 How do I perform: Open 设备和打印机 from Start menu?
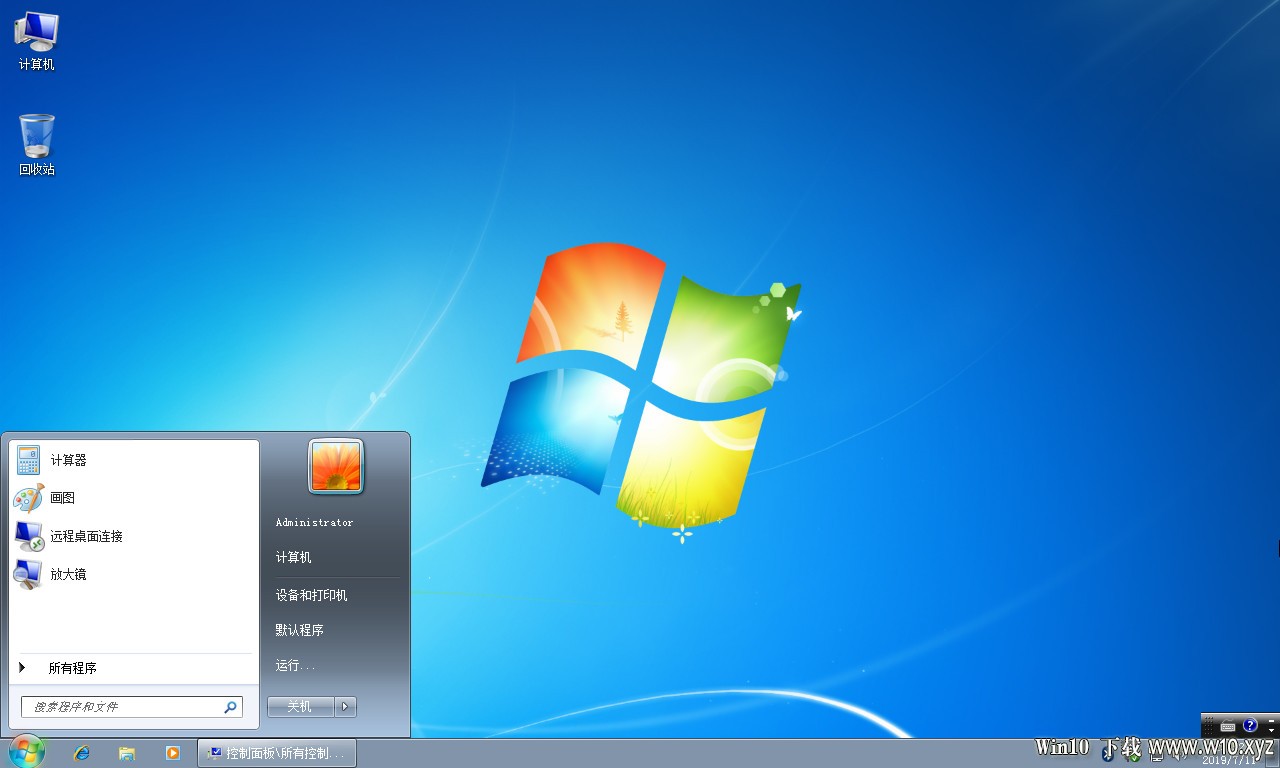(x=311, y=595)
